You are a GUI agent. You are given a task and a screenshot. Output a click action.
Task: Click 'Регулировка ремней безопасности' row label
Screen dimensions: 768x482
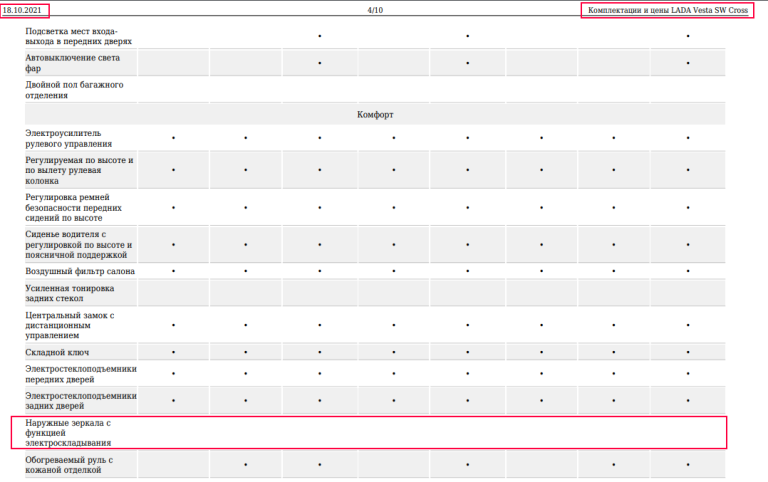coord(75,208)
